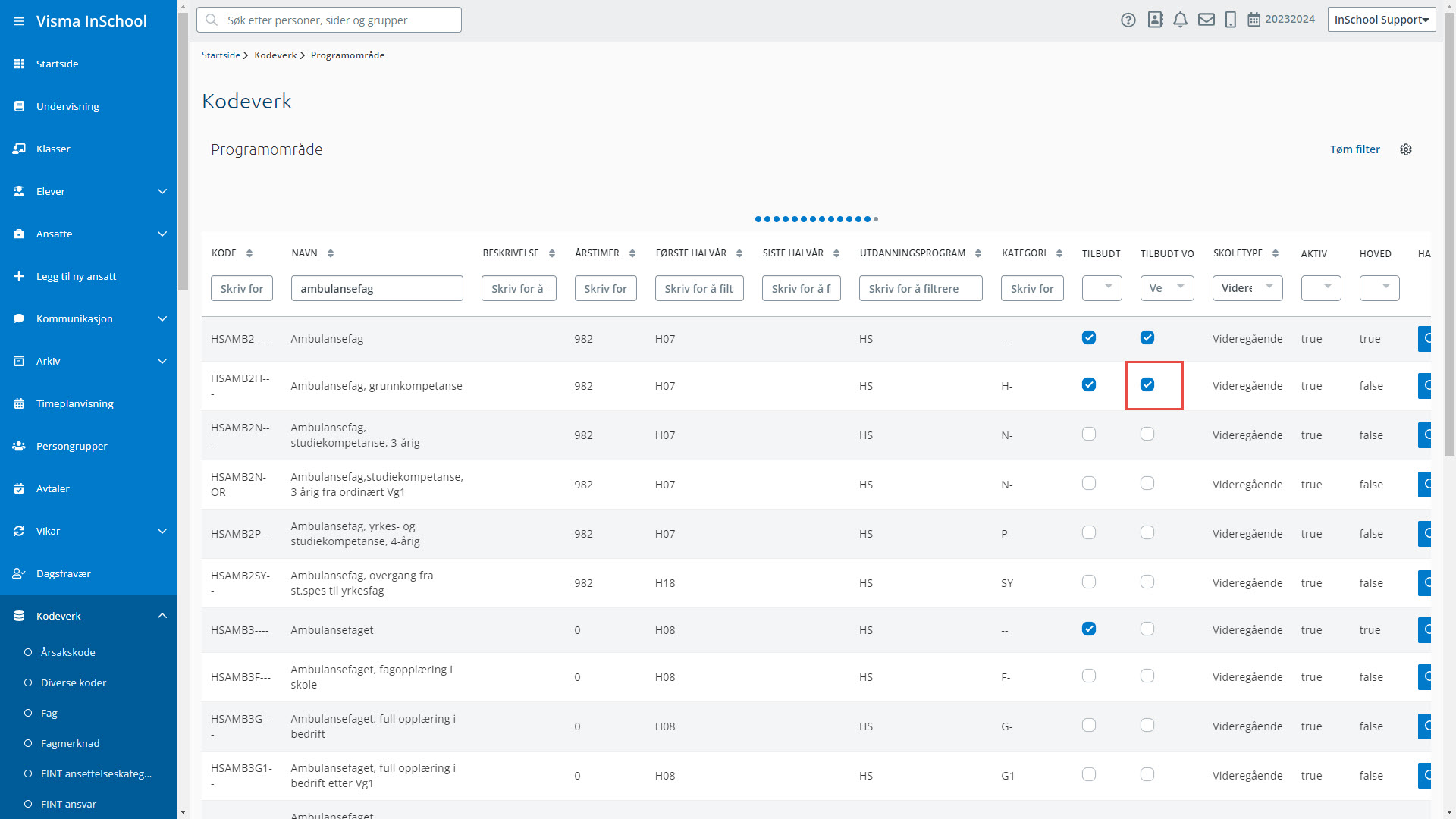The height and width of the screenshot is (819, 1456).
Task: Check Tilbud for HSAMB2N-- studiekompetanse, 3-årig
Action: pyautogui.click(x=1089, y=434)
